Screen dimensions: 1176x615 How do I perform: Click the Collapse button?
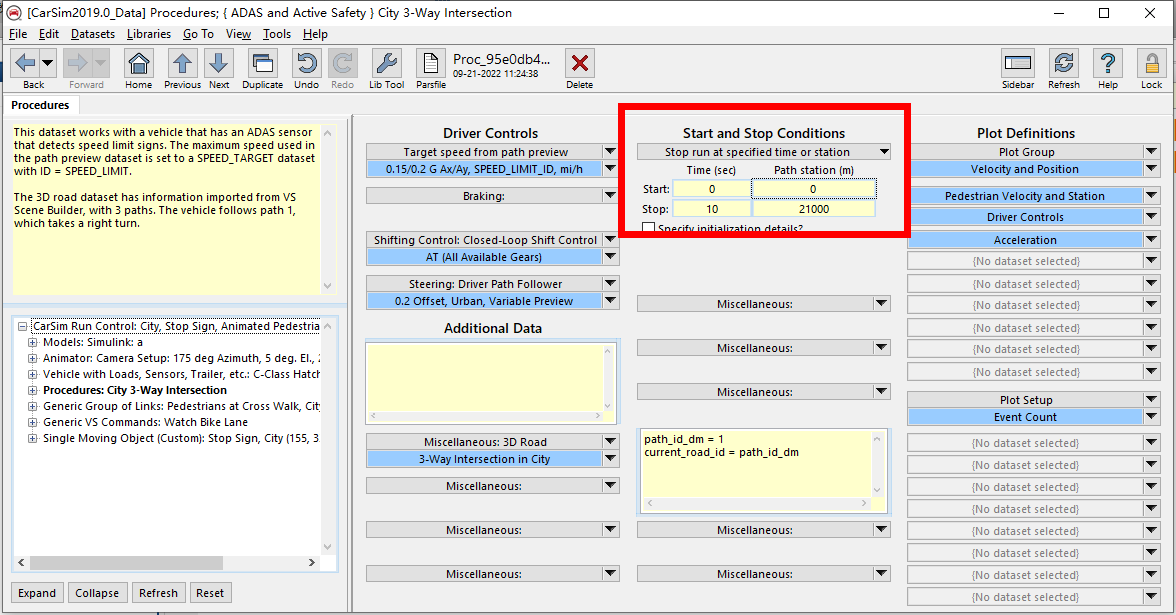(x=97, y=592)
